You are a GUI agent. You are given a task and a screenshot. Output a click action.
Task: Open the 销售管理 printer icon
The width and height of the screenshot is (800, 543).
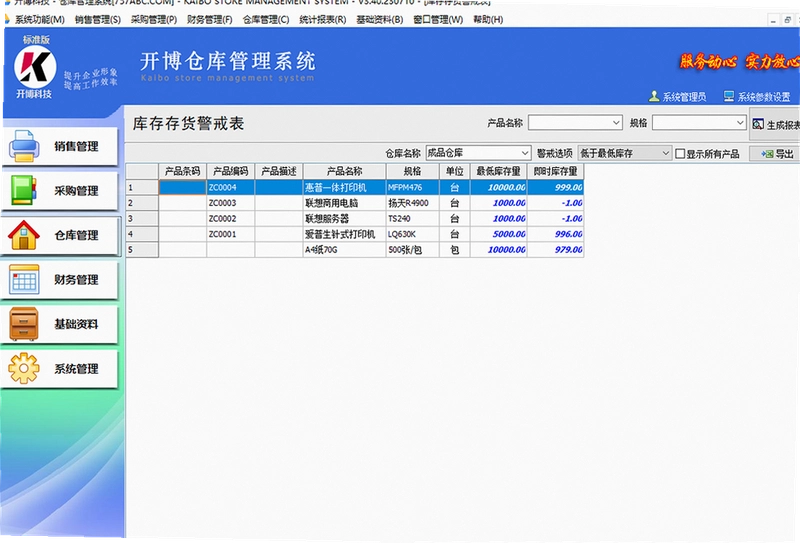[x=23, y=146]
